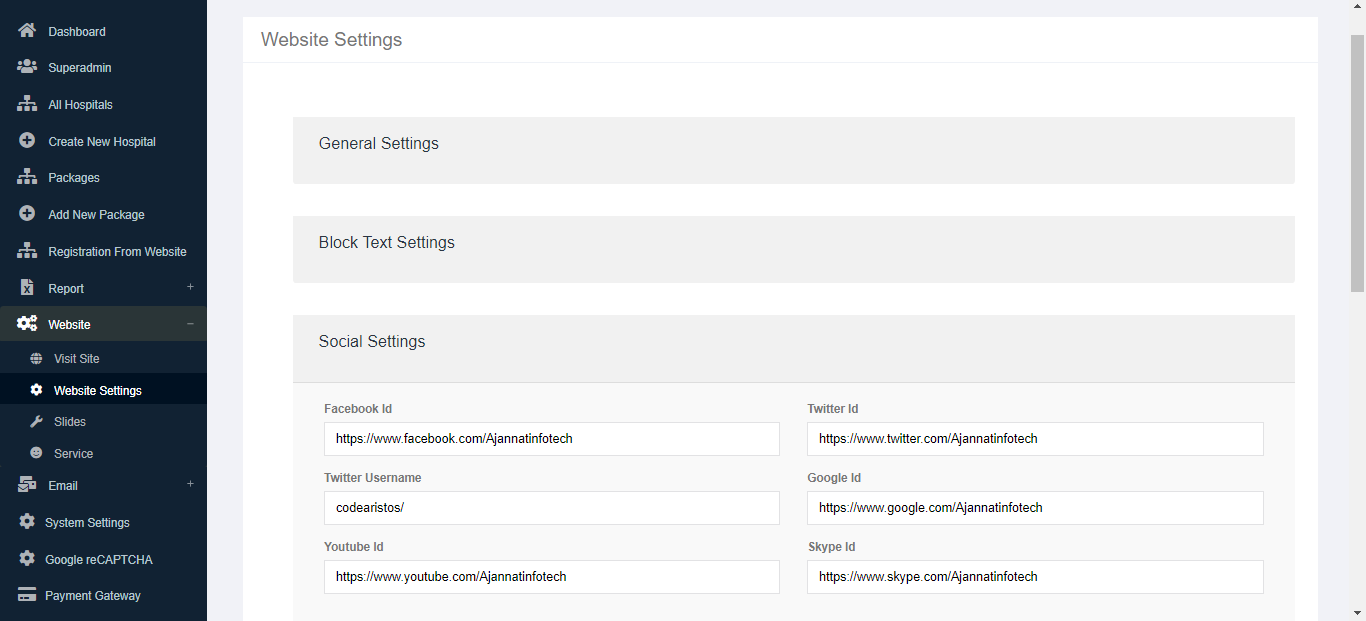Click the Facebook Id input field
This screenshot has width=1366, height=621.
coord(551,439)
